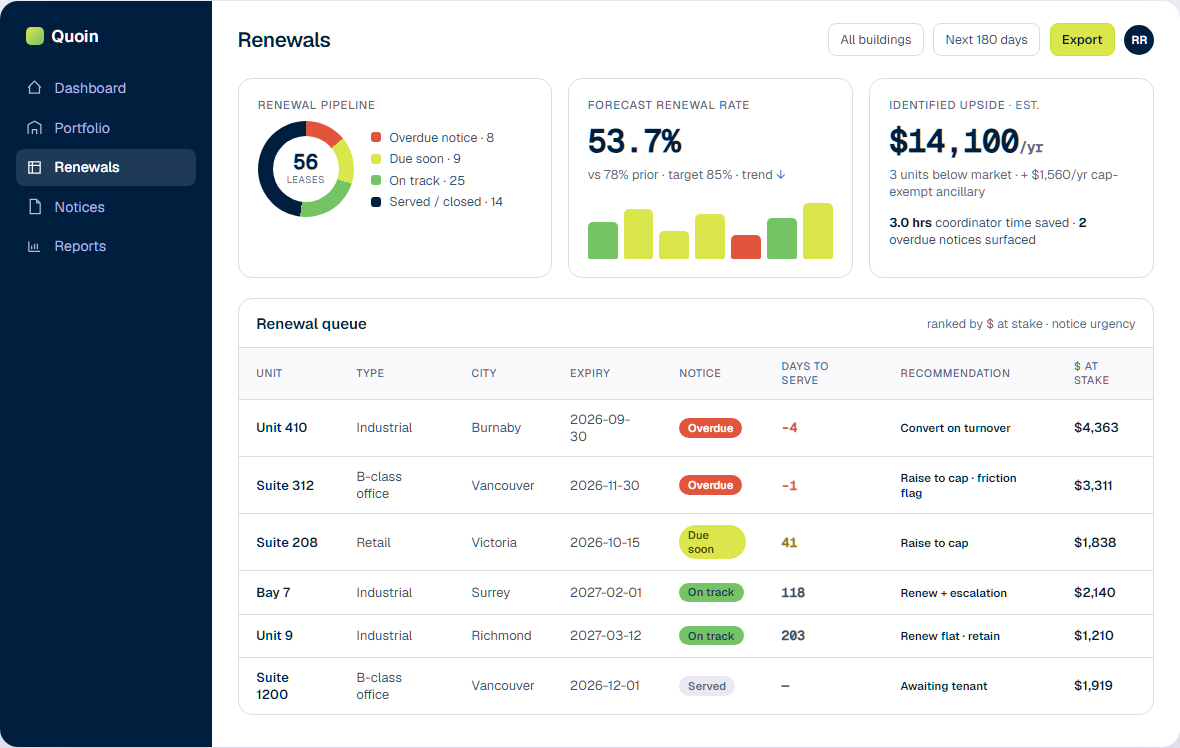Click the red bar in forecast chart
The height and width of the screenshot is (748, 1180).
pos(746,247)
